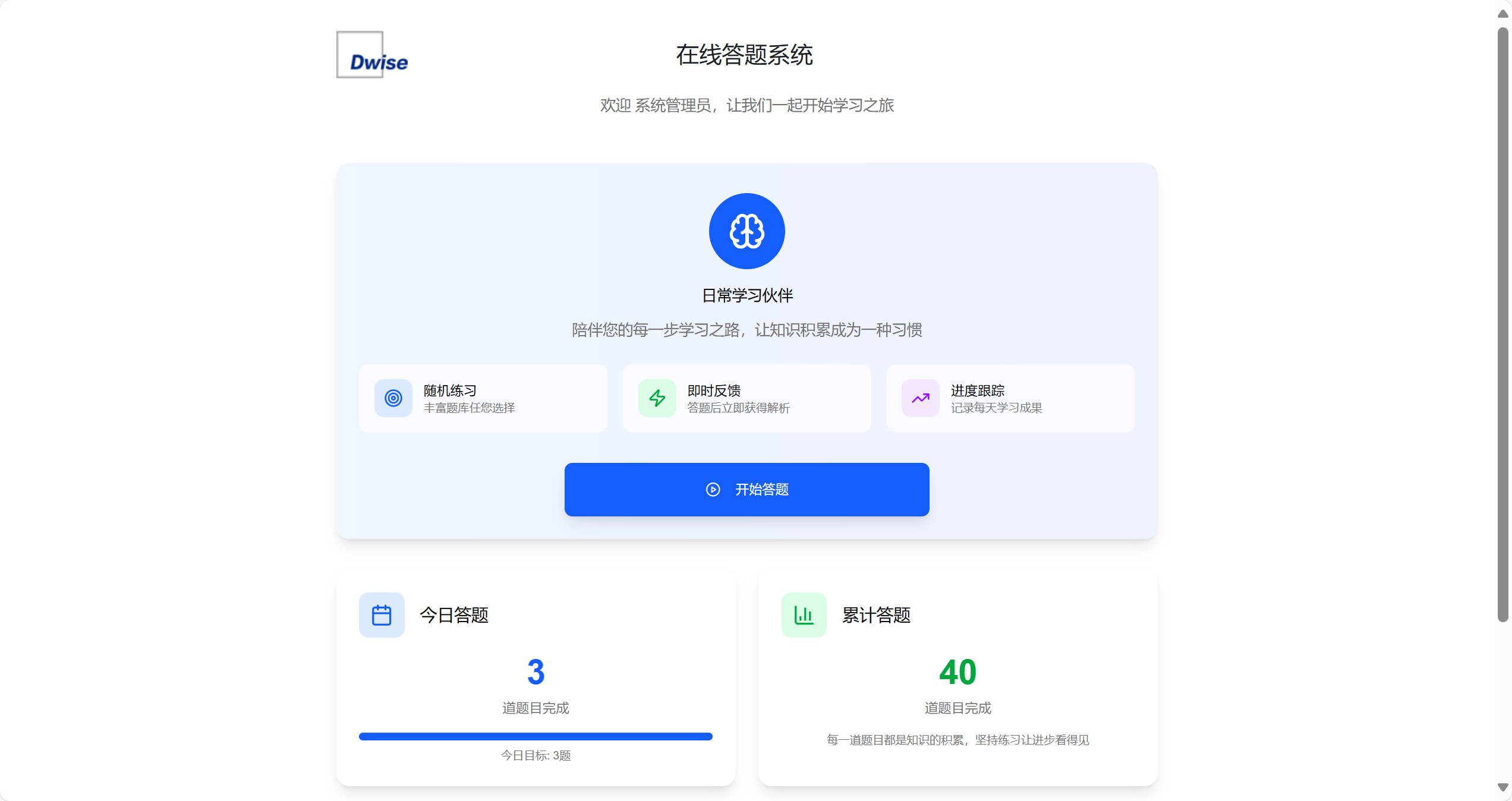Click the blue daily goal progress bar
Viewport: 1512px width, 801px height.
(x=535, y=737)
